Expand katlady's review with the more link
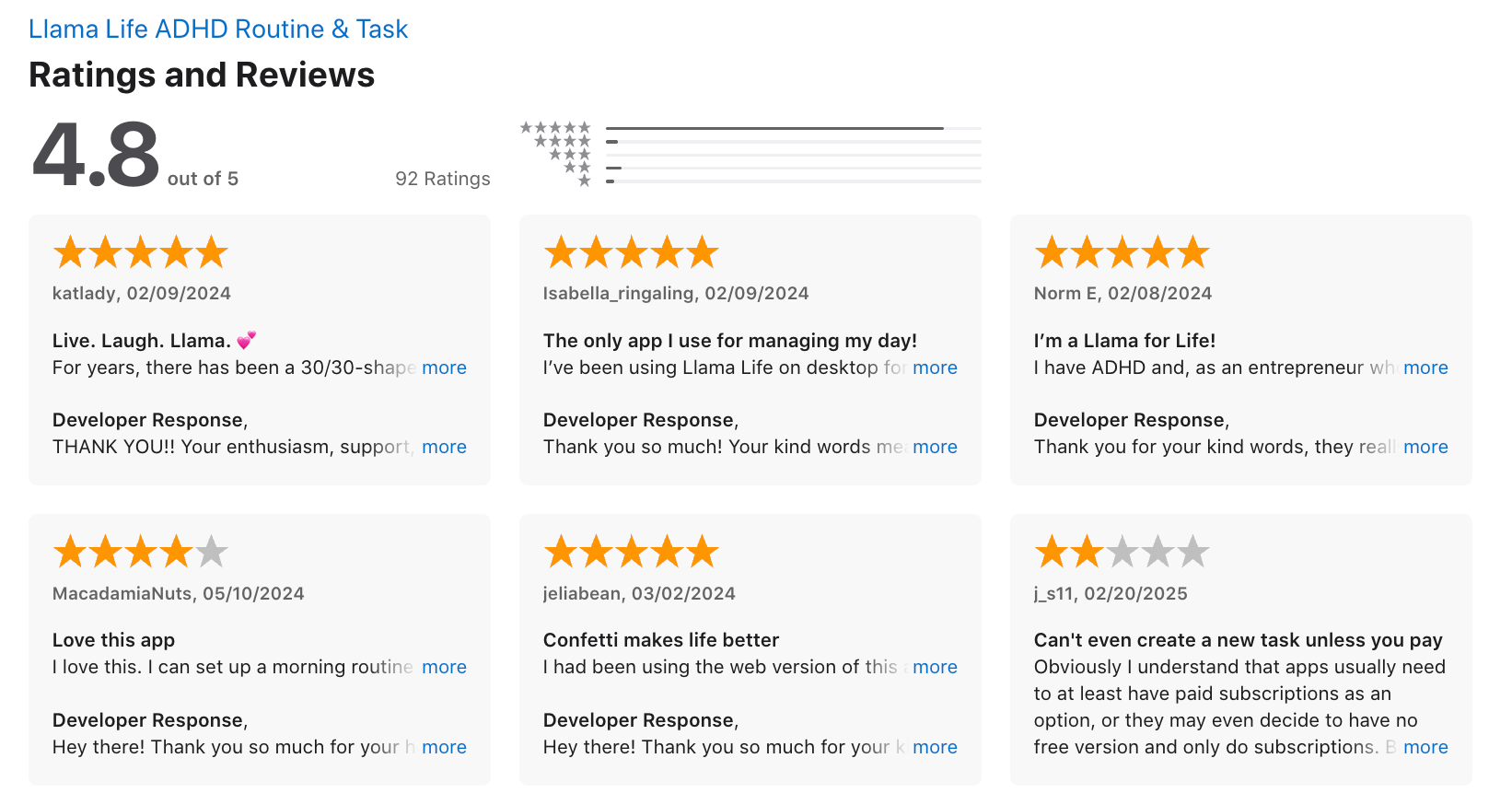Image resolution: width=1512 pixels, height=805 pixels. [x=444, y=367]
